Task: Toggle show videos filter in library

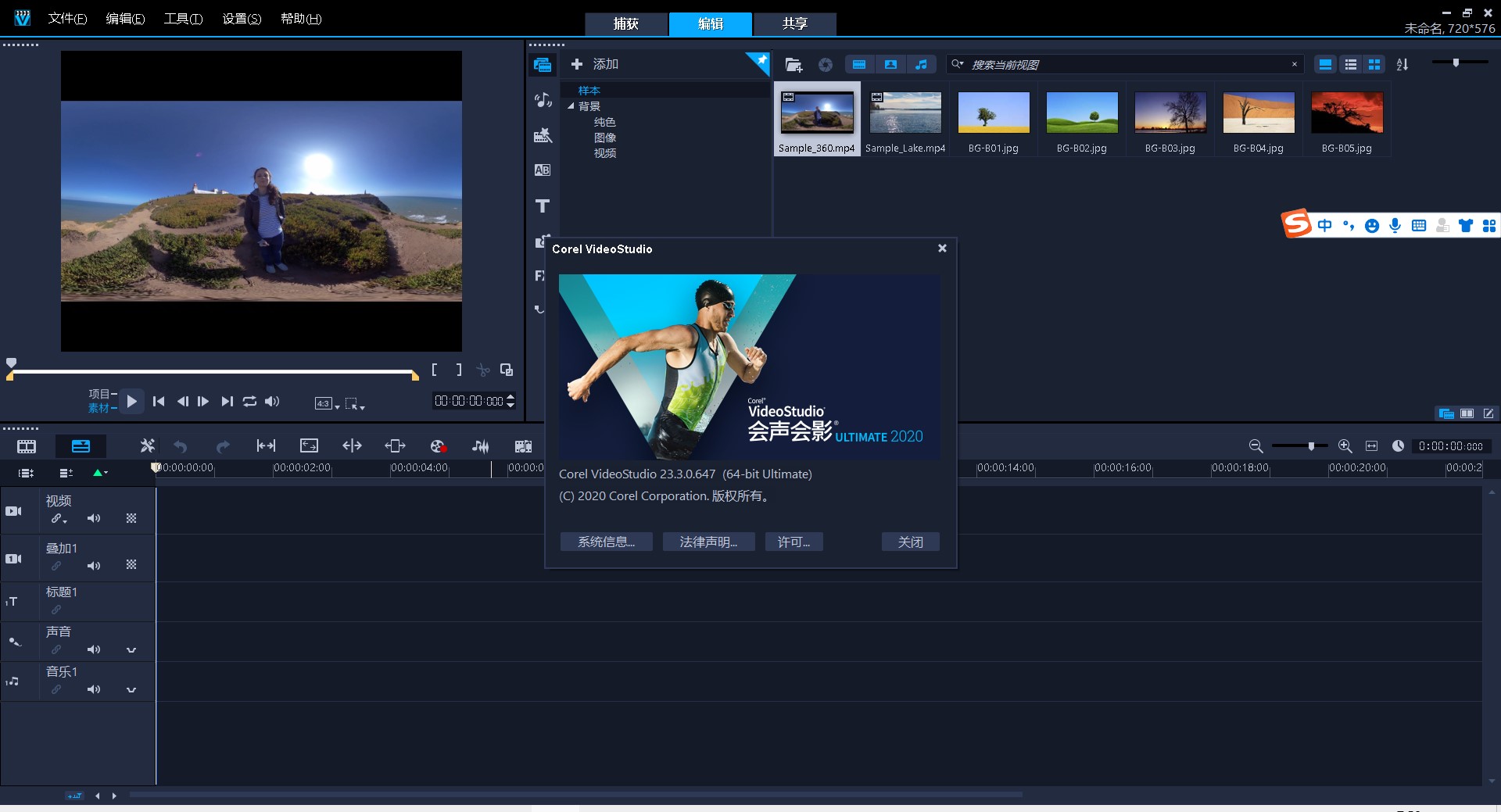Action: coord(859,65)
